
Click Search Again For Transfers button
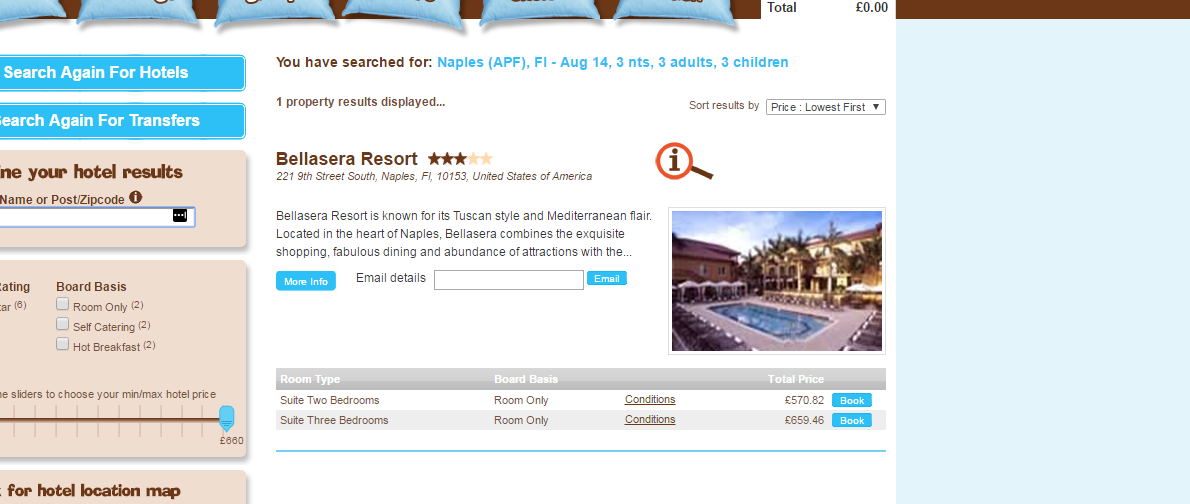click(x=121, y=121)
